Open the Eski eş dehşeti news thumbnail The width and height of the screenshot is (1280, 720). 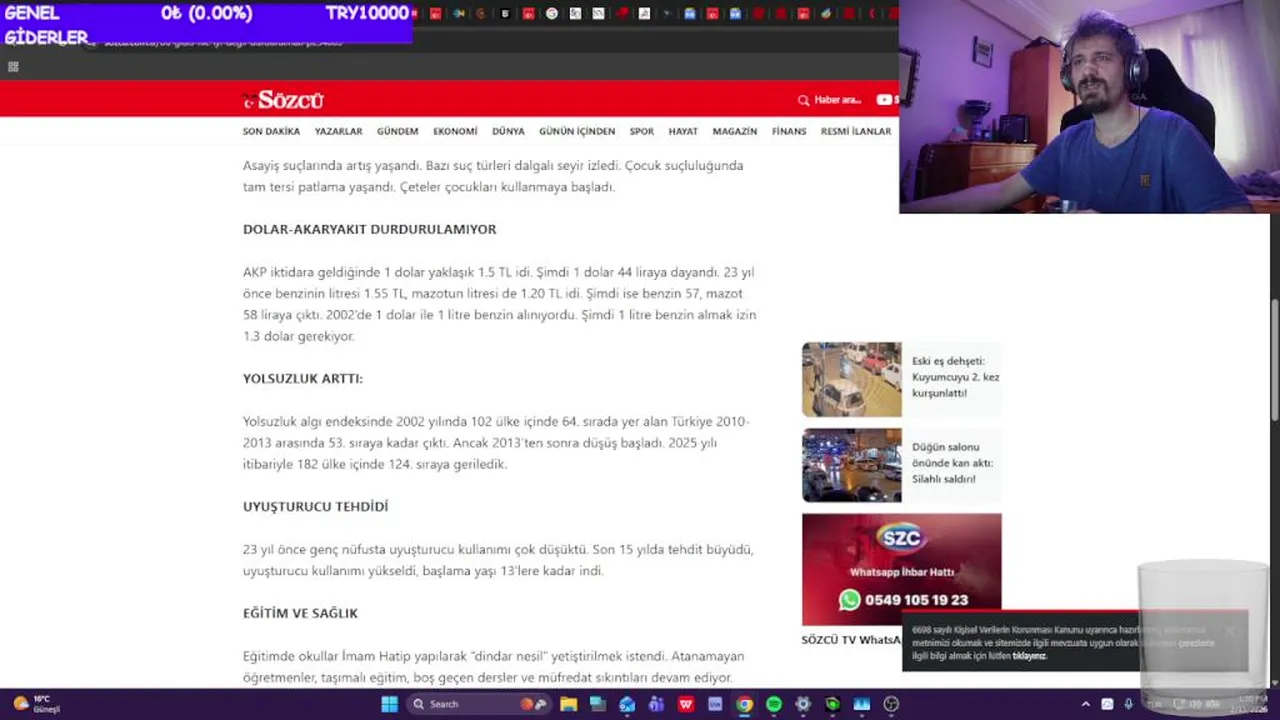[x=852, y=379]
